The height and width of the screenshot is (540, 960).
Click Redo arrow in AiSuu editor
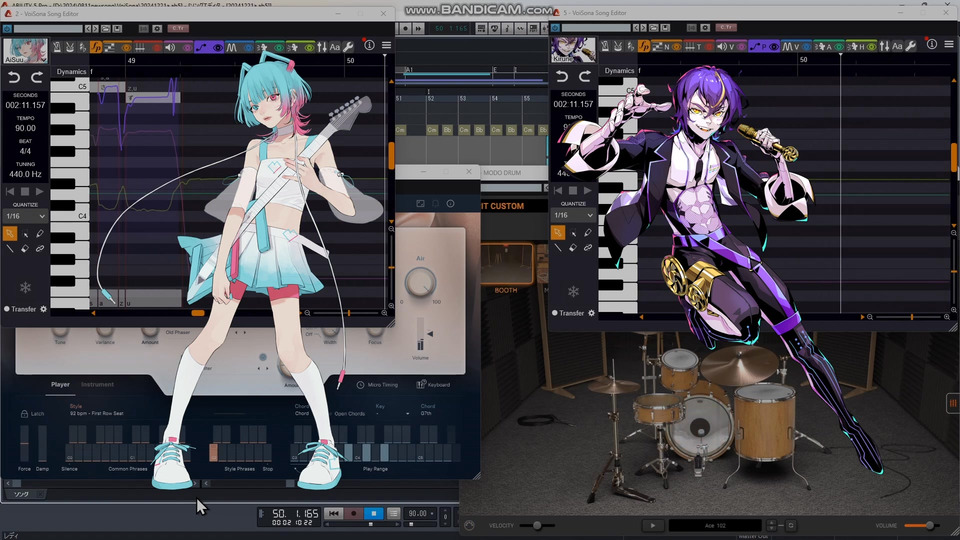click(x=37, y=77)
